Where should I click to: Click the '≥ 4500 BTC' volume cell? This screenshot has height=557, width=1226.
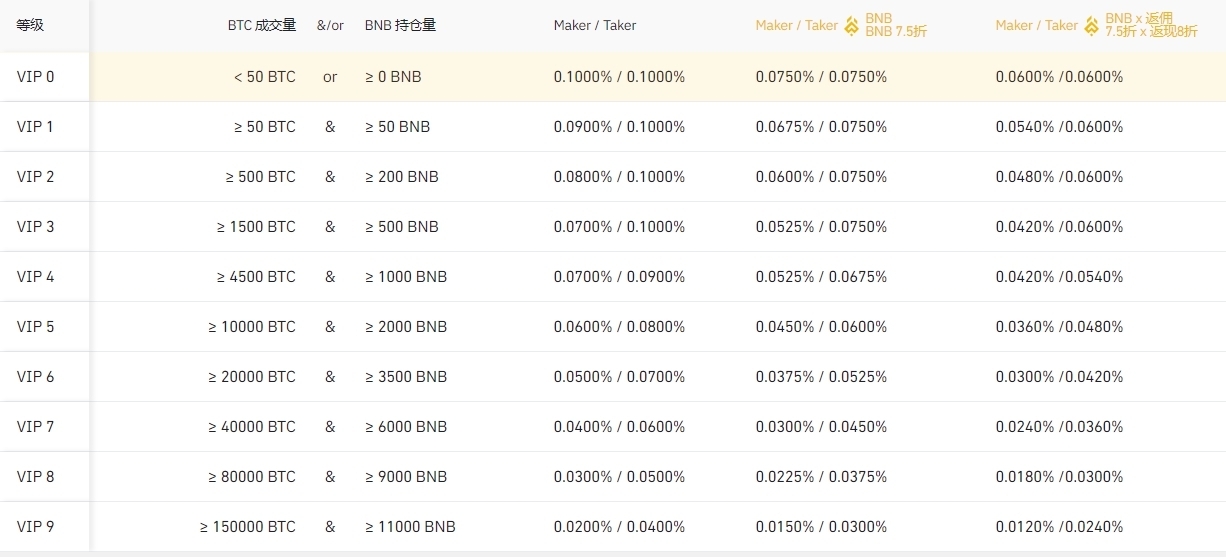[256, 277]
